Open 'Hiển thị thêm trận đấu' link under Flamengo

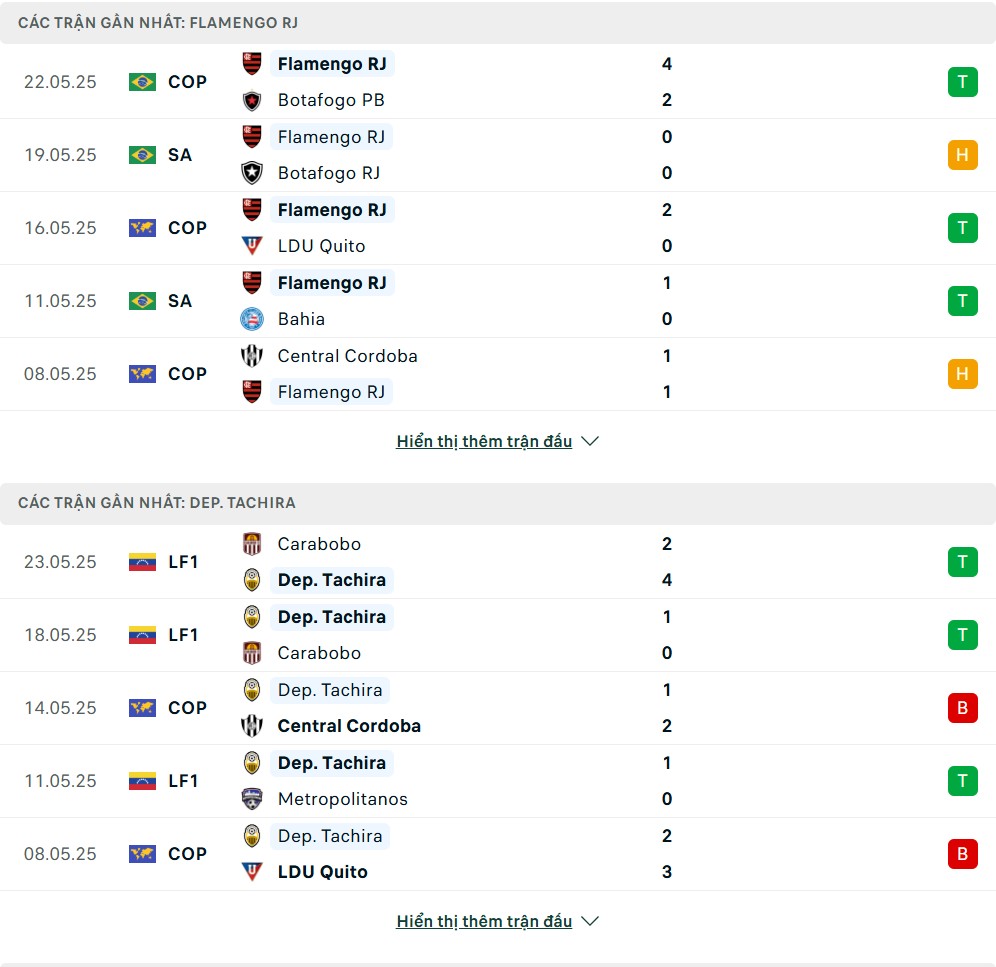(x=484, y=441)
